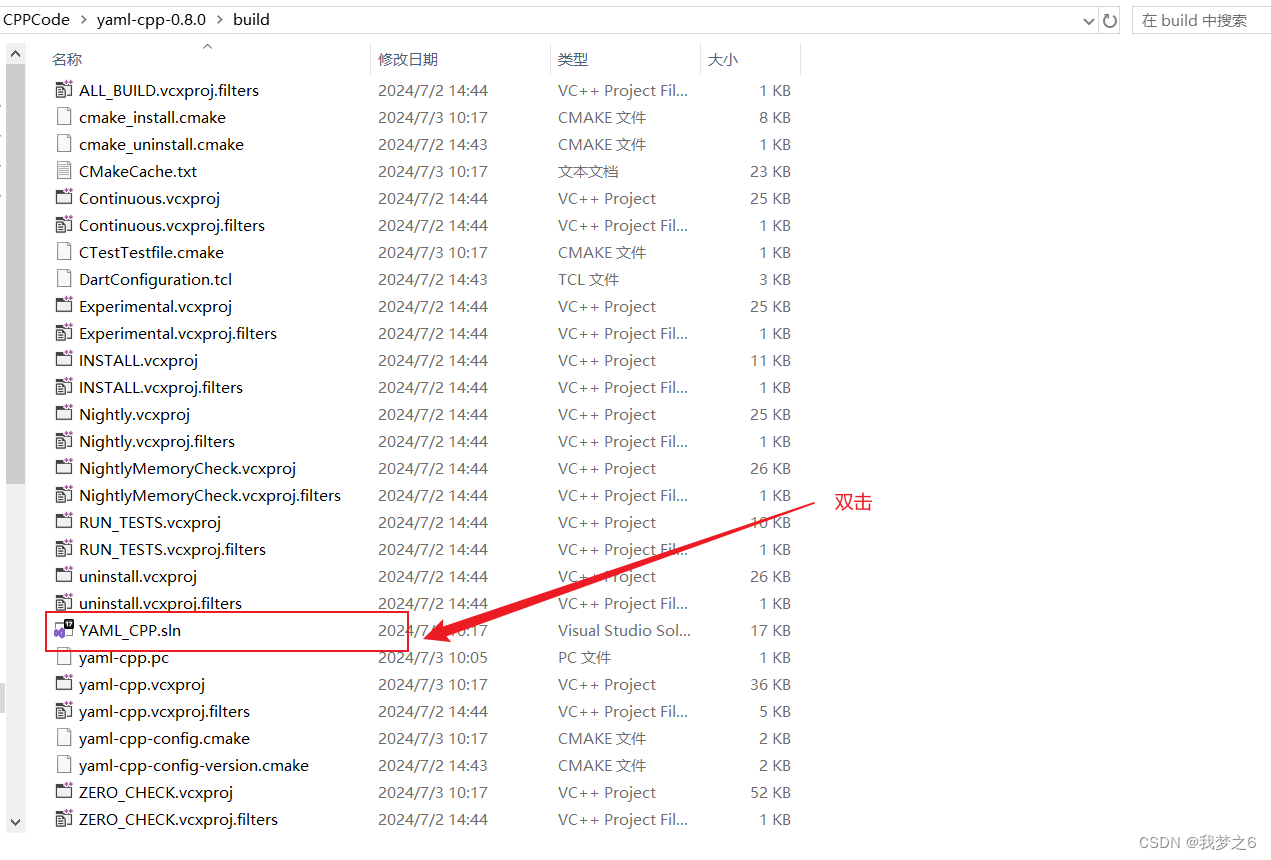
Task: Click the yaml-cpp.vcxproj VC++ project icon
Action: (63, 684)
